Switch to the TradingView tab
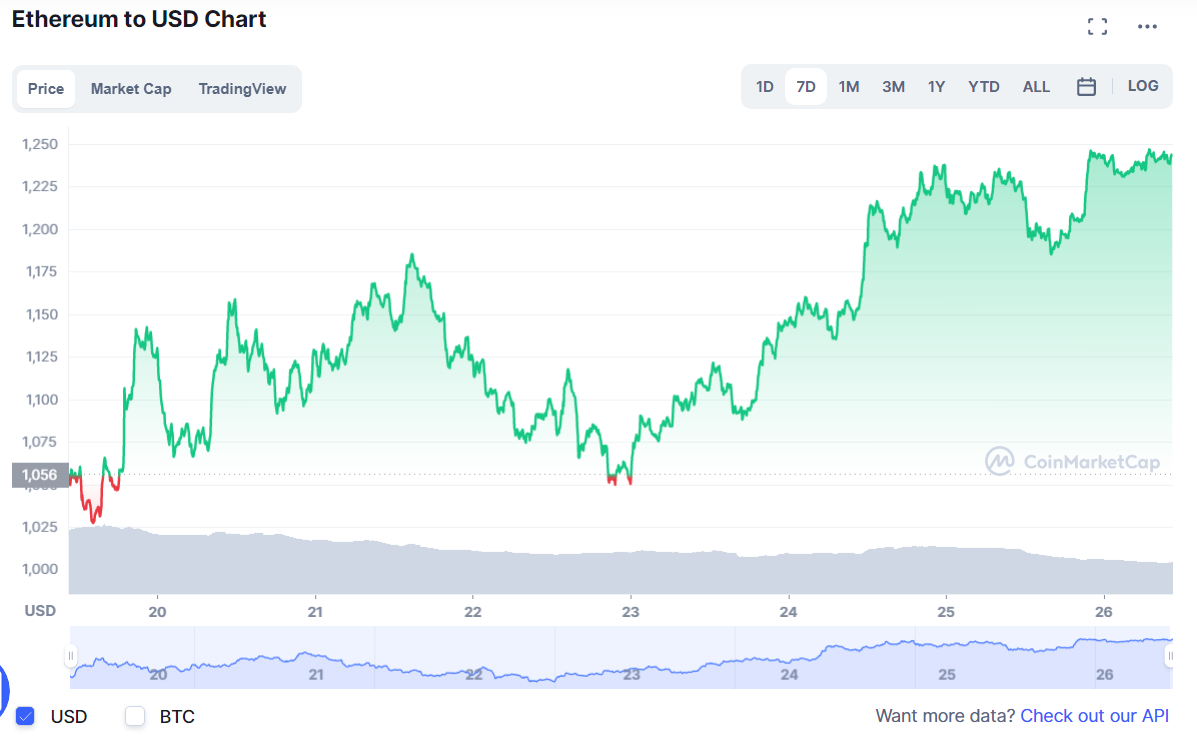 point(242,89)
